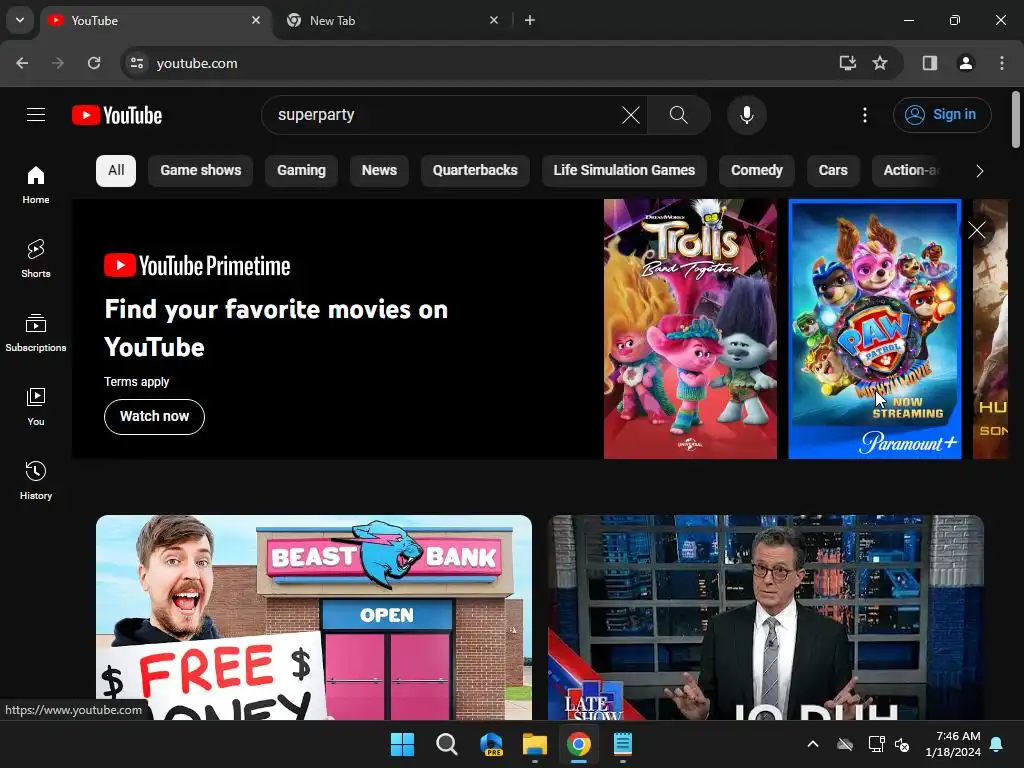Image resolution: width=1024 pixels, height=768 pixels.
Task: Open YouTube settings three-dot menu
Action: point(865,116)
